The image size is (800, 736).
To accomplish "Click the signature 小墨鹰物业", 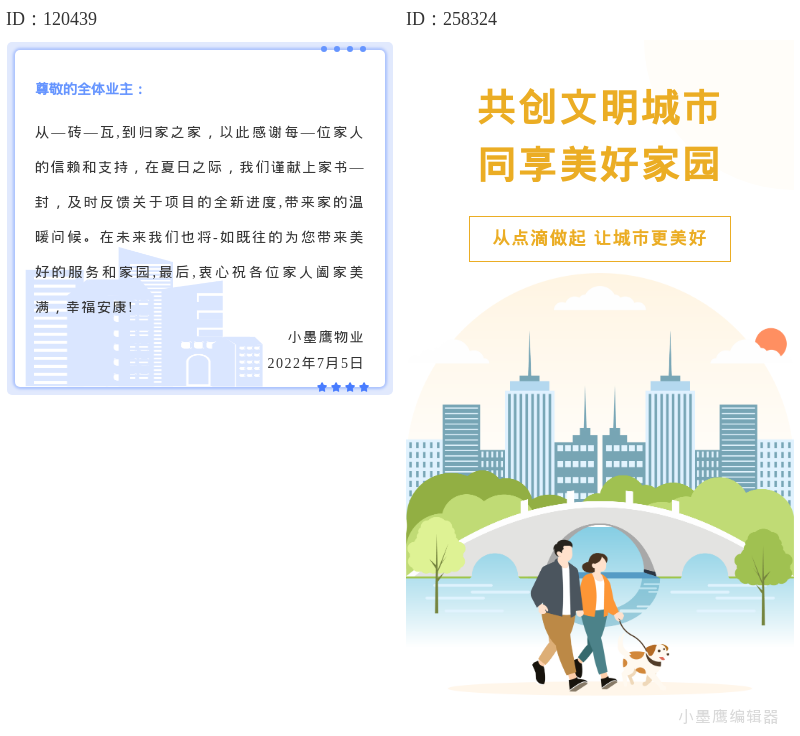I will click(327, 337).
